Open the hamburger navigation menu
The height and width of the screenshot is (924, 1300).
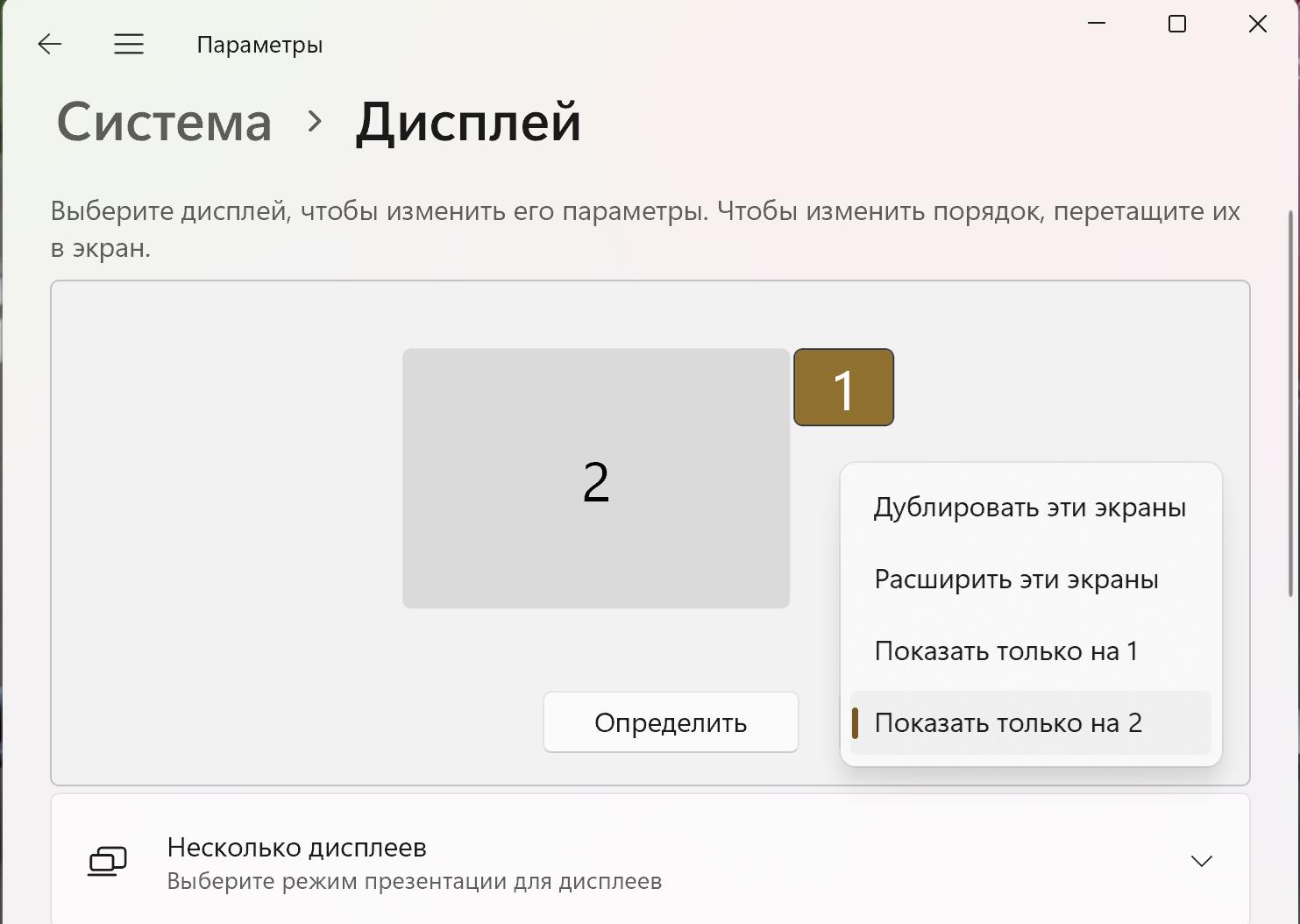coord(129,44)
